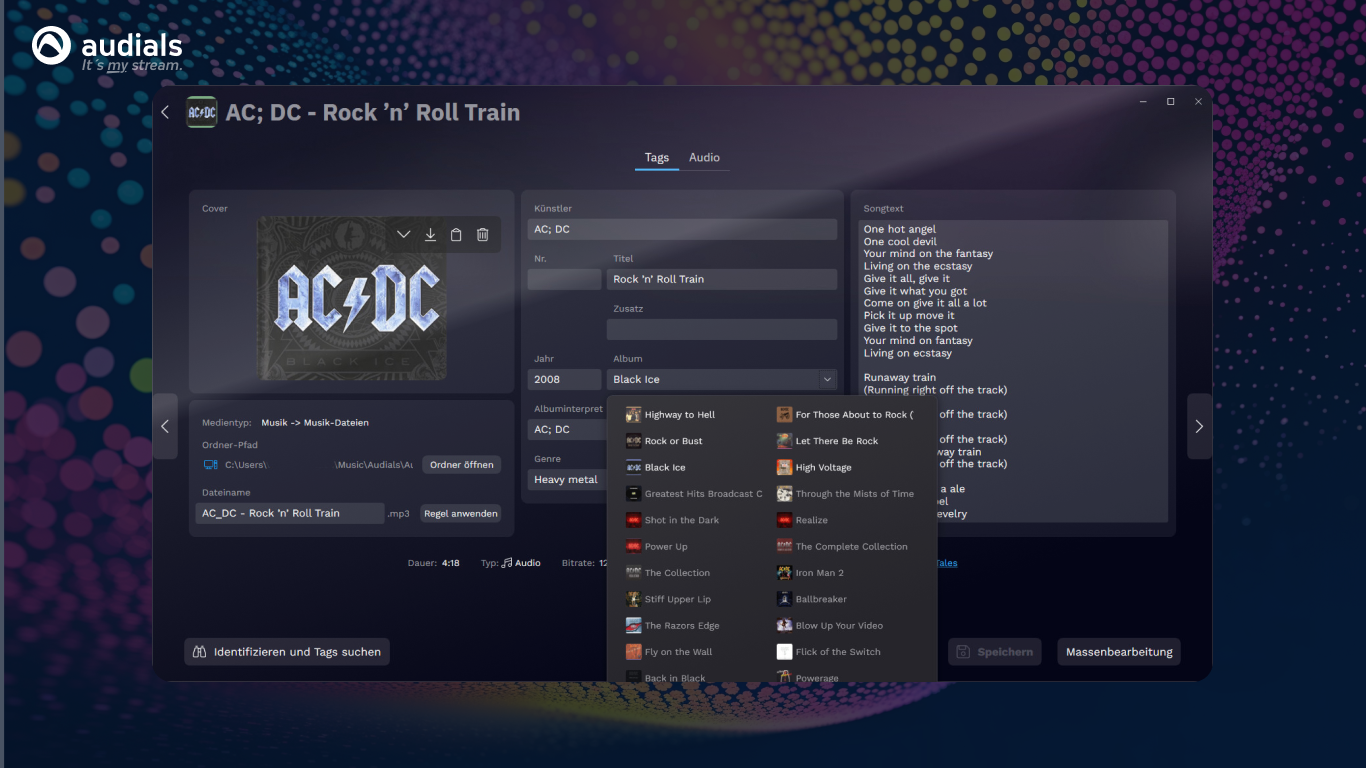This screenshot has height=768, width=1366.
Task: Click the empty Zusatz field
Action: (x=722, y=329)
